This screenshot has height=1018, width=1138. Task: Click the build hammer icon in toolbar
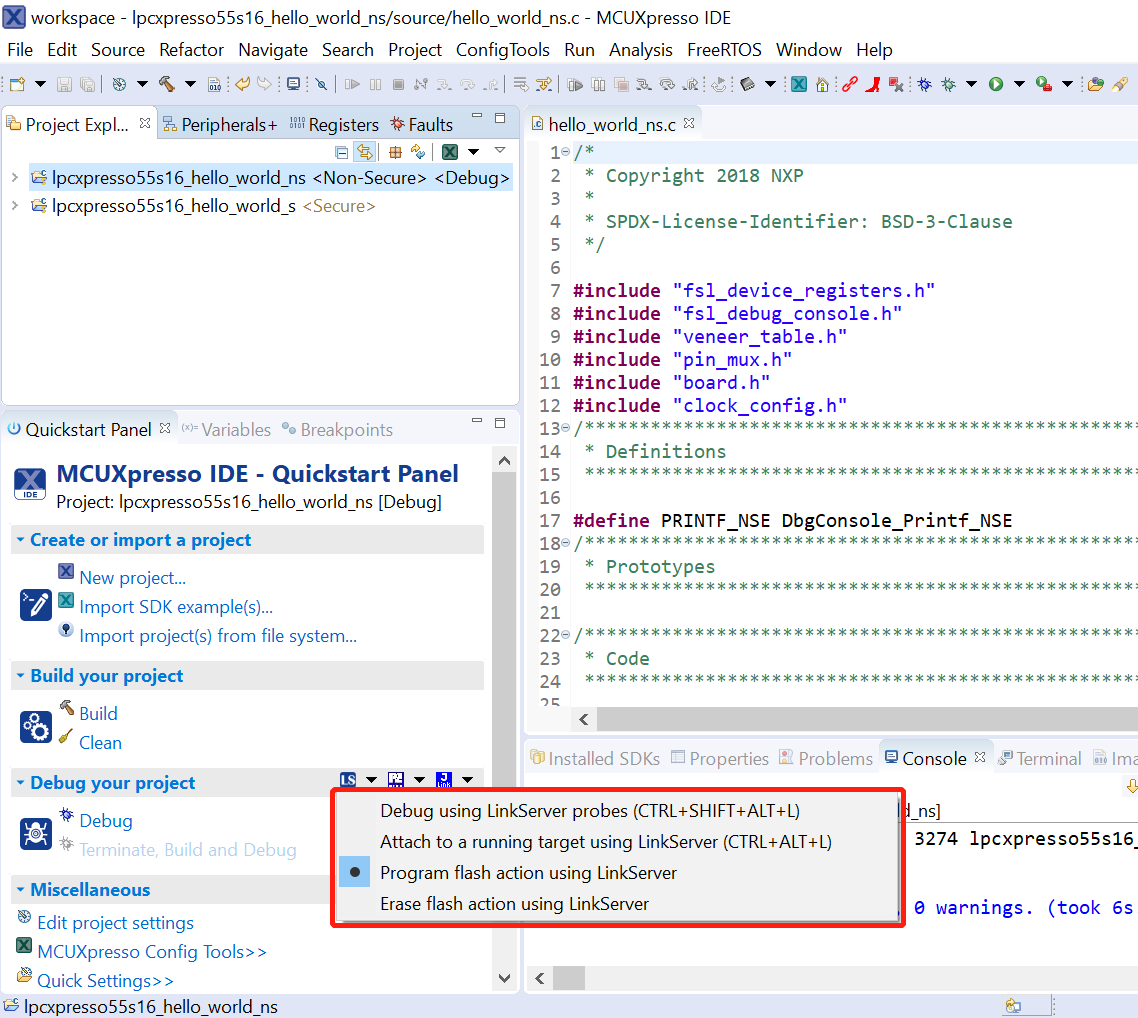pyautogui.click(x=166, y=85)
